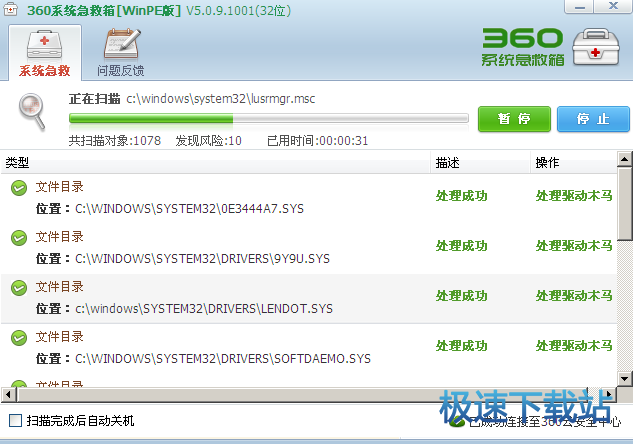
Task: Click green check icon for 9Y9U.SYS row
Action: (19, 238)
